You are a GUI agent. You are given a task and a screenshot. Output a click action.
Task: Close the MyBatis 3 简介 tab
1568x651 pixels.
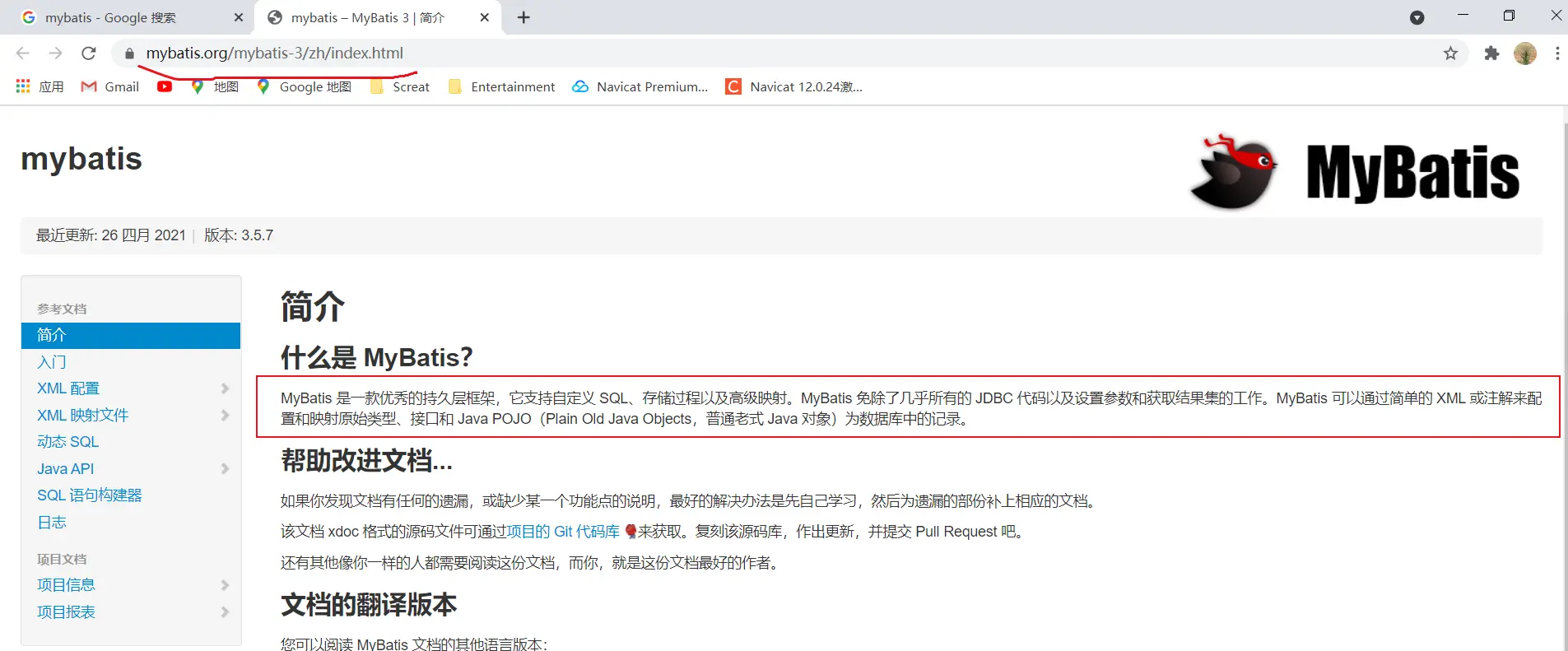coord(485,17)
